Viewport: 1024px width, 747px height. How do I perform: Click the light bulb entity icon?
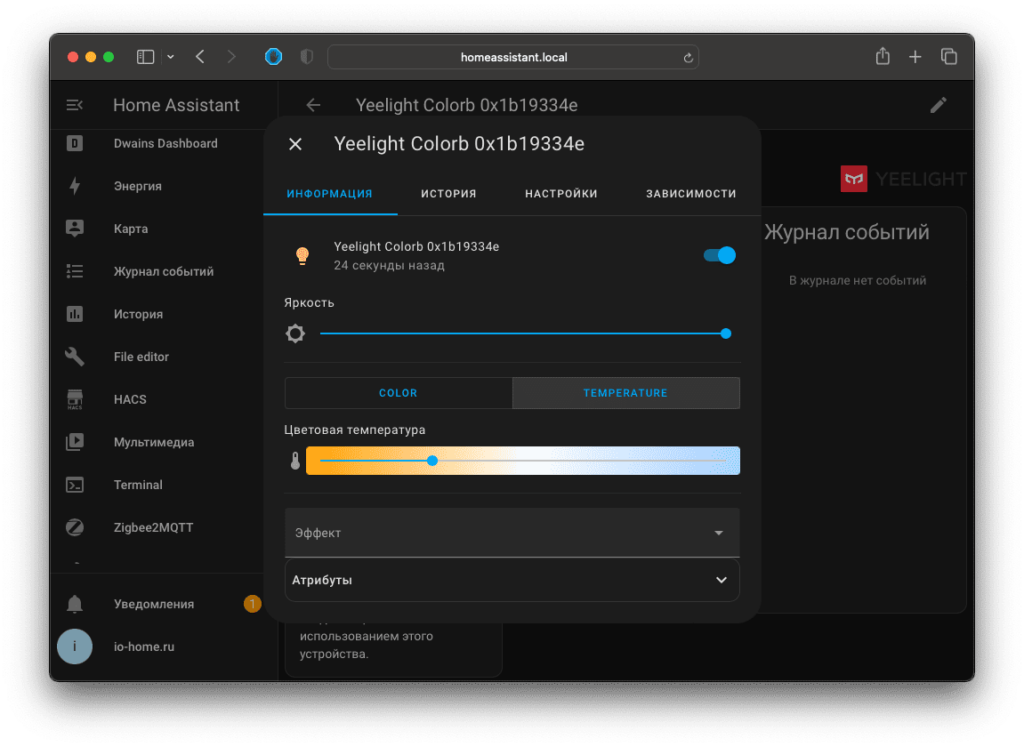302,255
